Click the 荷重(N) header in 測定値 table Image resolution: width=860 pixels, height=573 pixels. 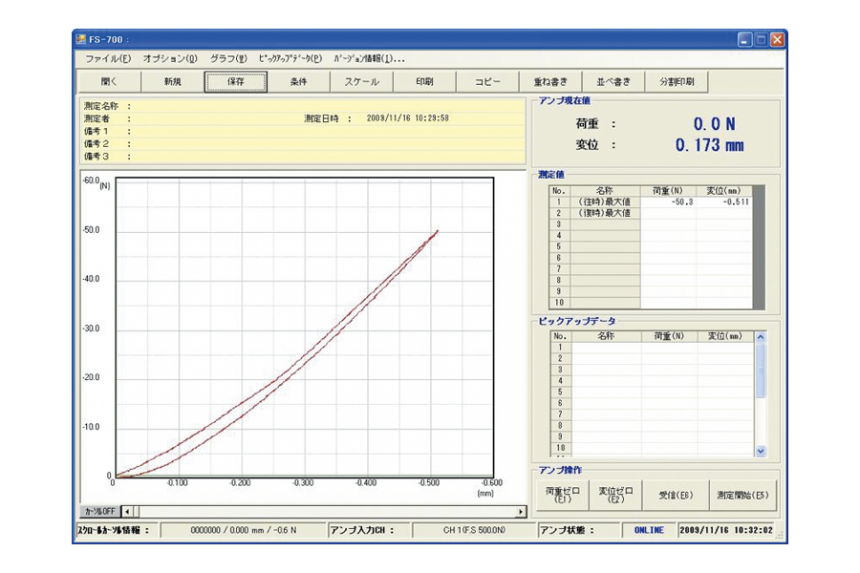point(668,191)
